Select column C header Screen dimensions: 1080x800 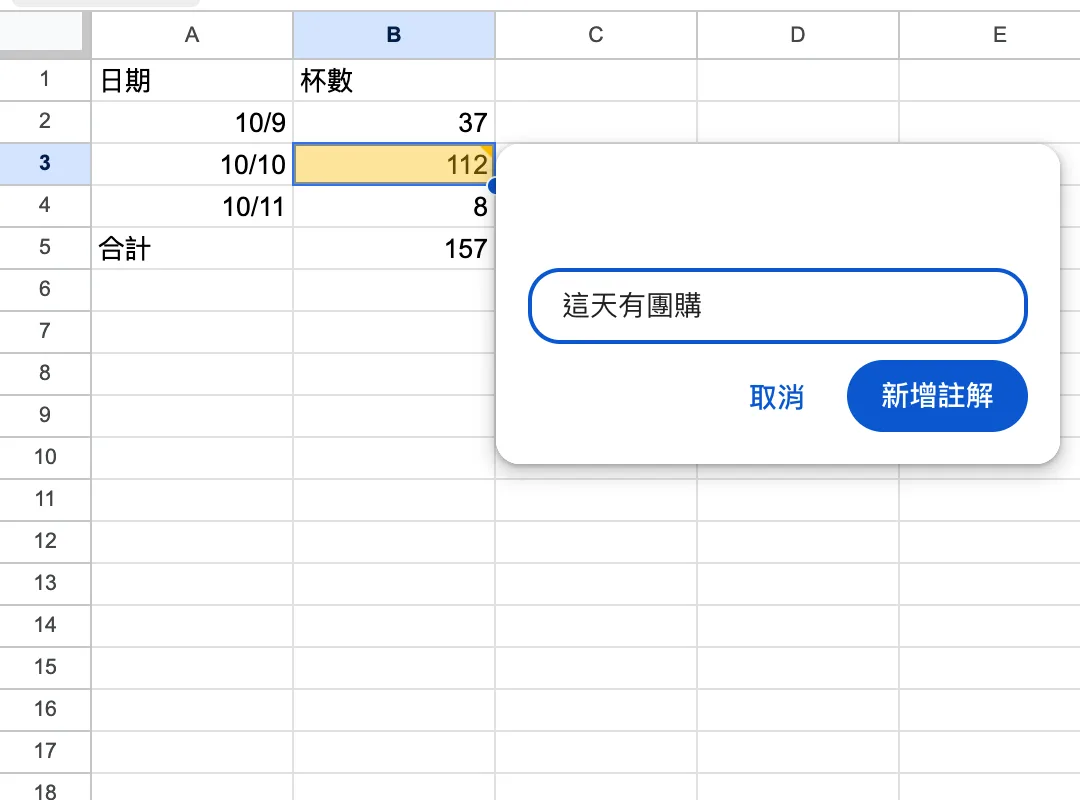tap(596, 35)
